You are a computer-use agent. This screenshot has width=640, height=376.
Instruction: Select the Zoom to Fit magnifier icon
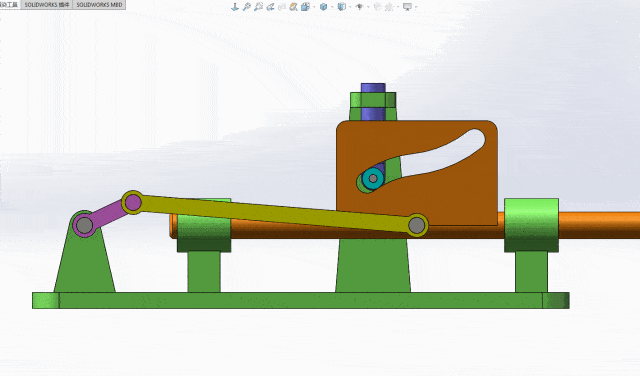tap(247, 7)
